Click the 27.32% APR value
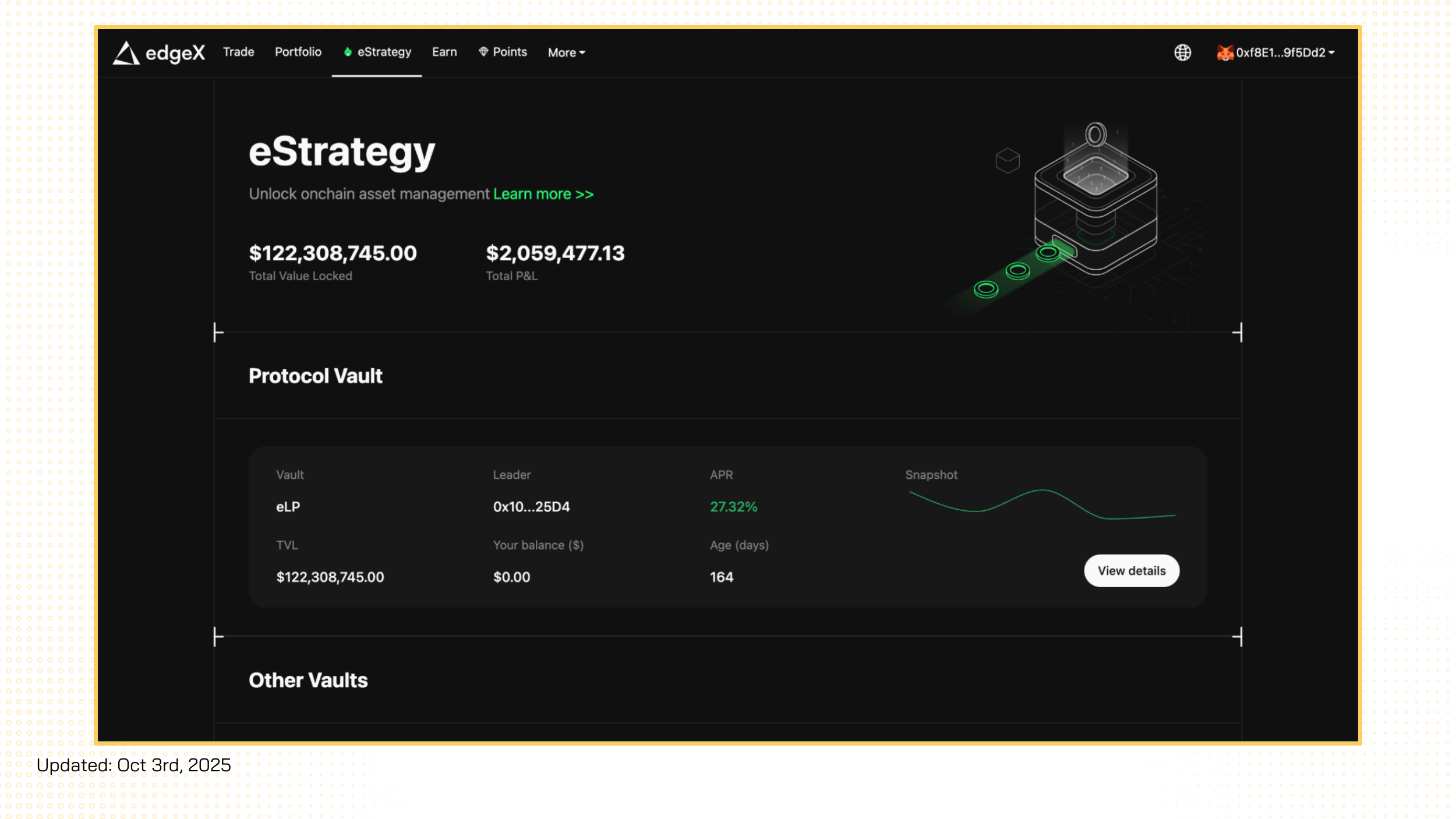Viewport: 1456px width, 819px height. (733, 507)
